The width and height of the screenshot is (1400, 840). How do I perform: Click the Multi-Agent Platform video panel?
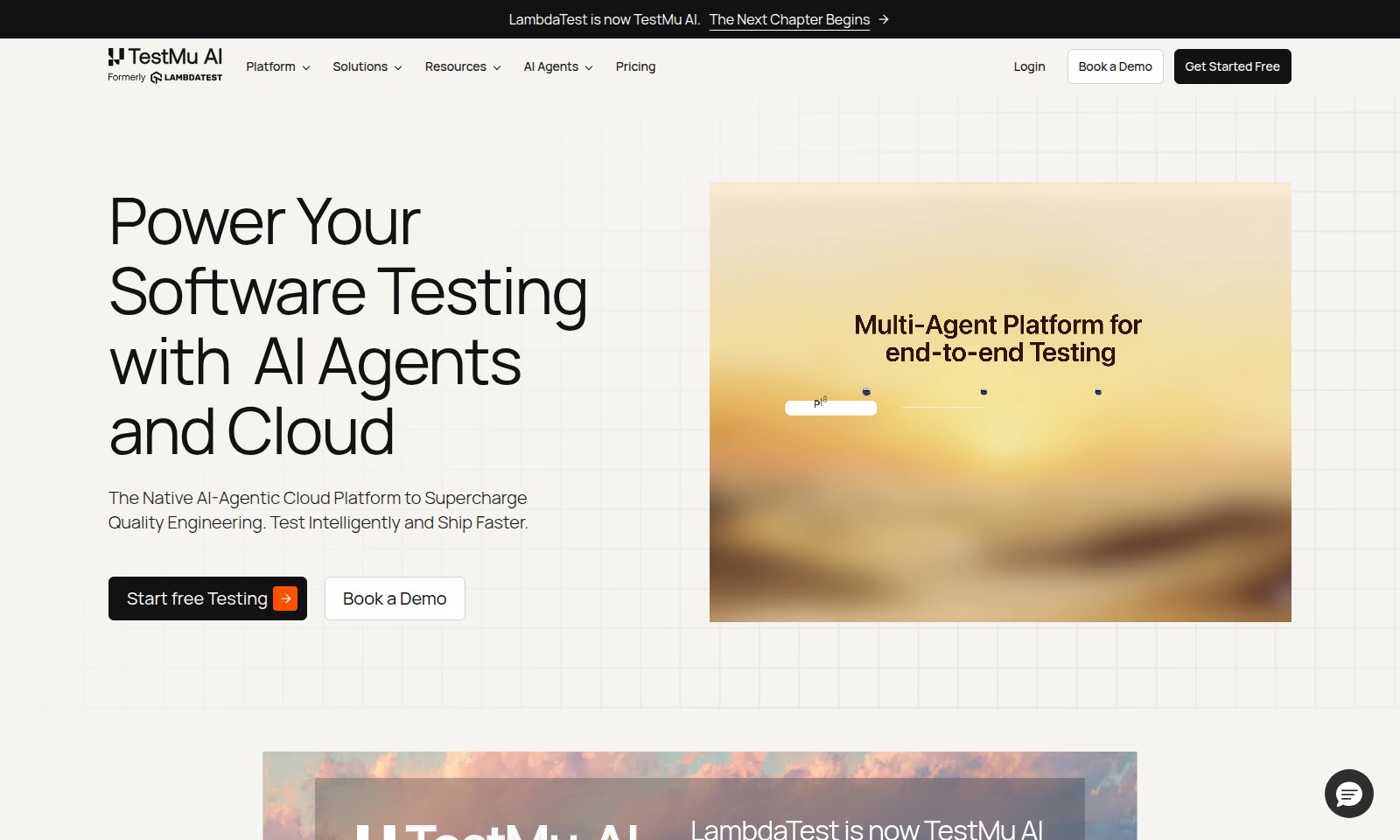[x=1000, y=402]
